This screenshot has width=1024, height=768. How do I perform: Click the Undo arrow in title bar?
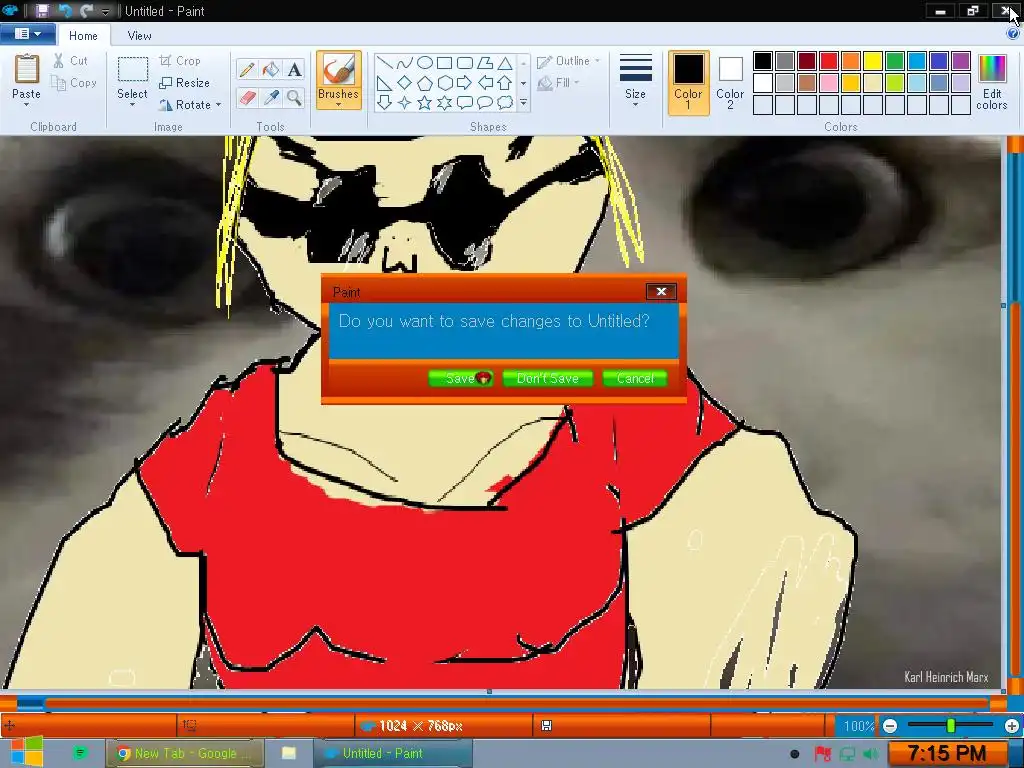pos(65,10)
